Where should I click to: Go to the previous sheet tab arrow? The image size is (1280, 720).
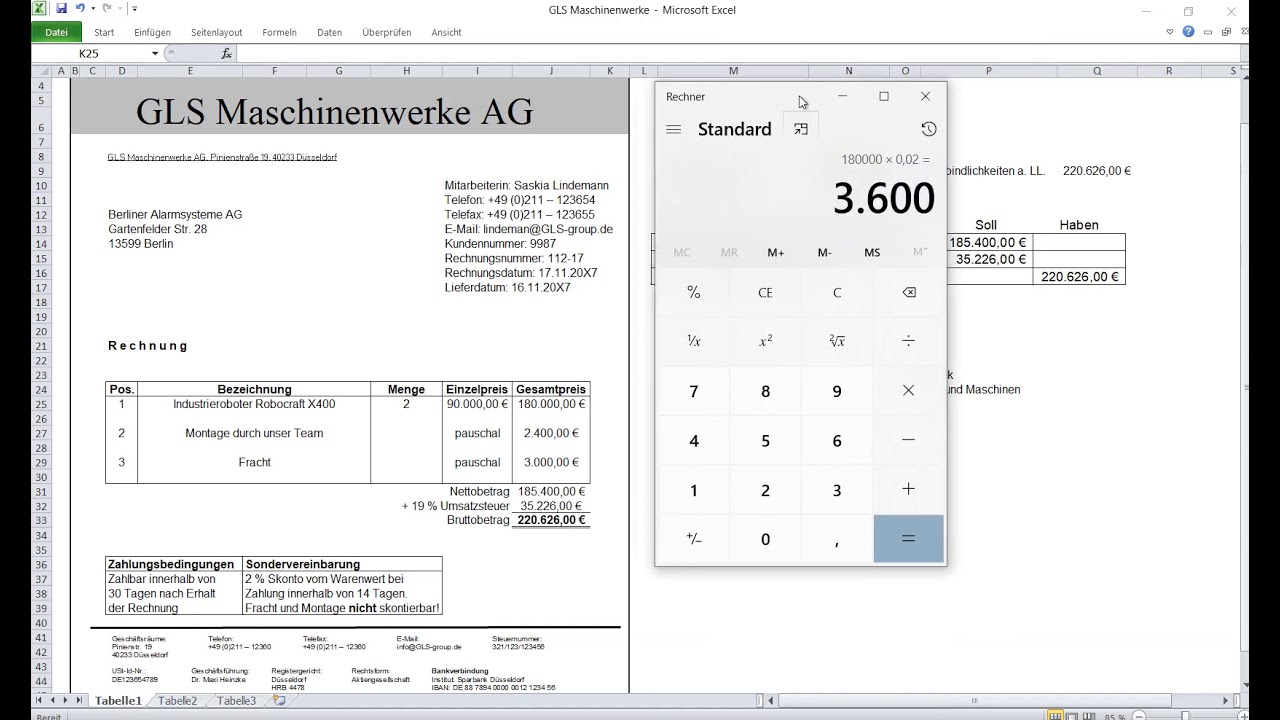[54, 701]
